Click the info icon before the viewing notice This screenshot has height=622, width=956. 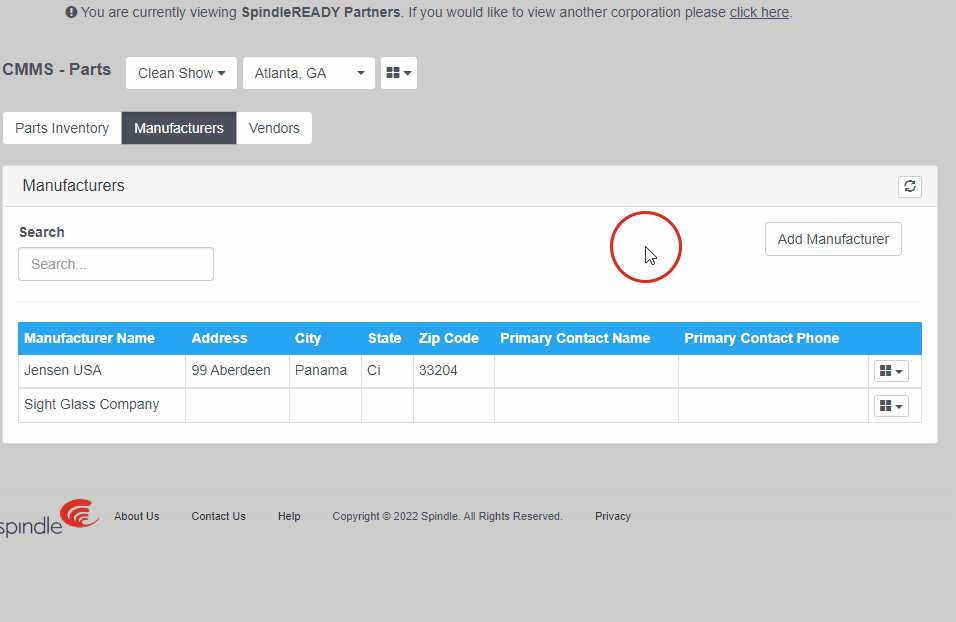(x=71, y=12)
